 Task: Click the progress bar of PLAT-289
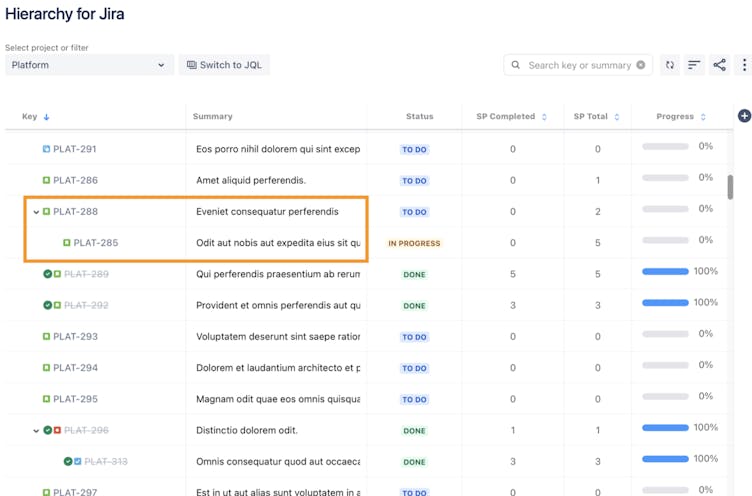click(x=665, y=272)
